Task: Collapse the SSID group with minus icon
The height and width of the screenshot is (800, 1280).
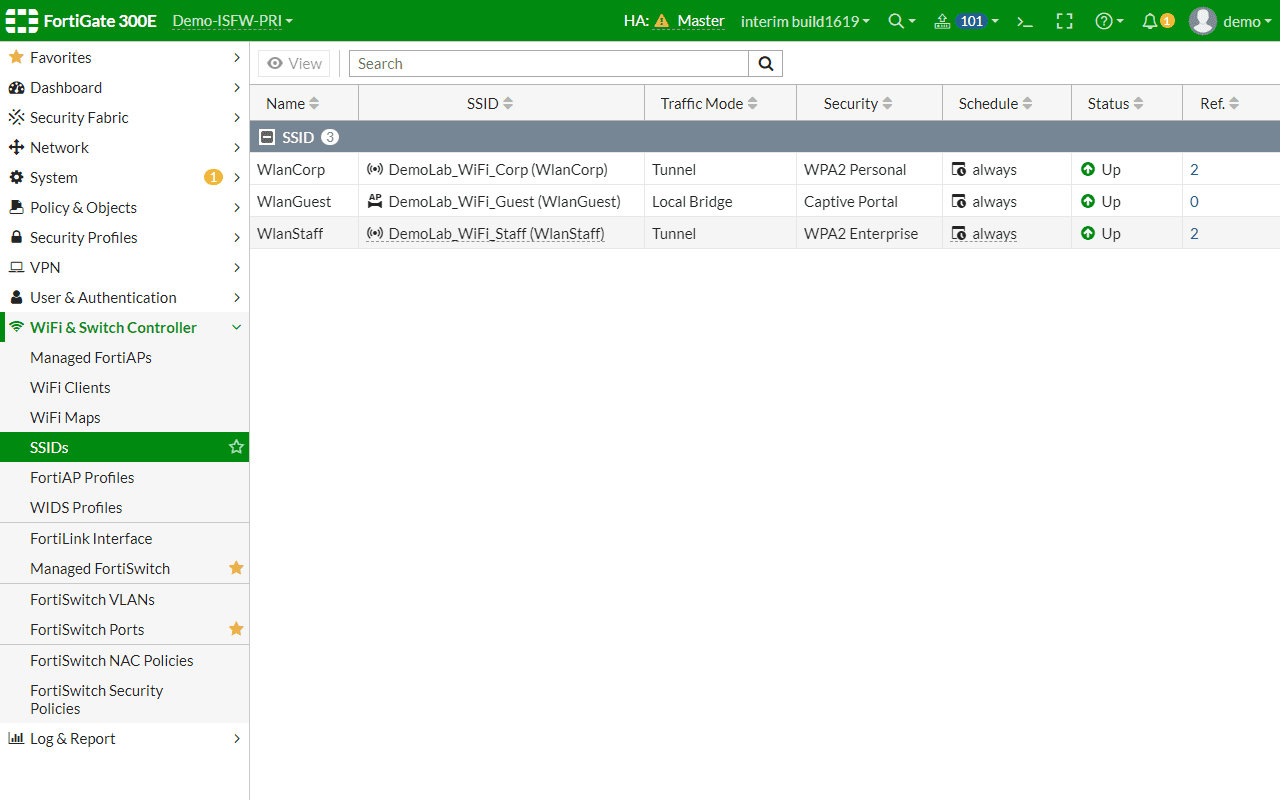Action: tap(267, 137)
